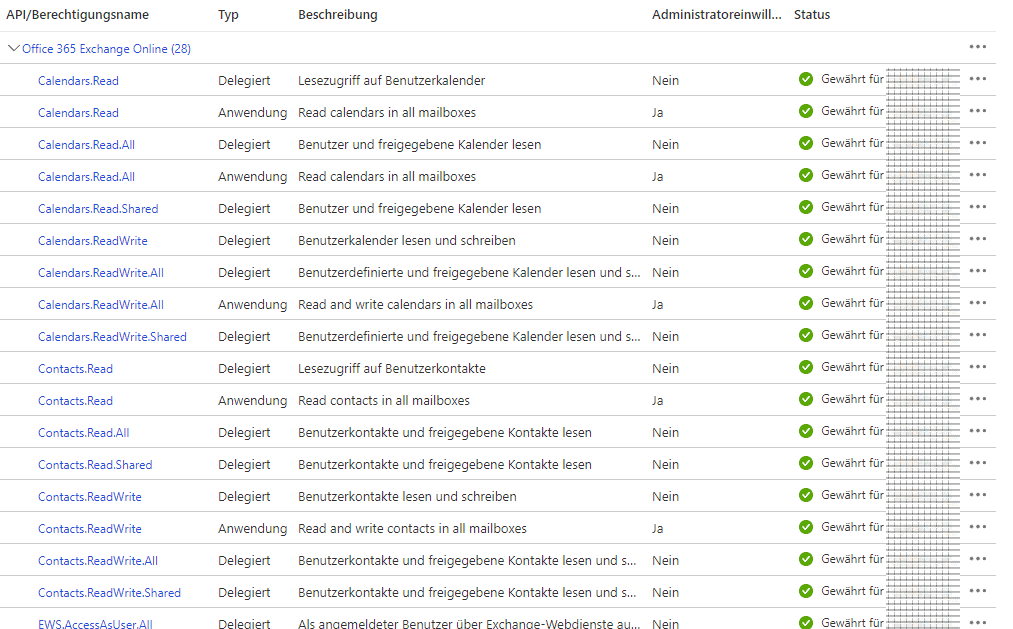This screenshot has height=629, width=1013.
Task: Open the EWS.AccessAsUser.All permission link
Action: [x=95, y=624]
